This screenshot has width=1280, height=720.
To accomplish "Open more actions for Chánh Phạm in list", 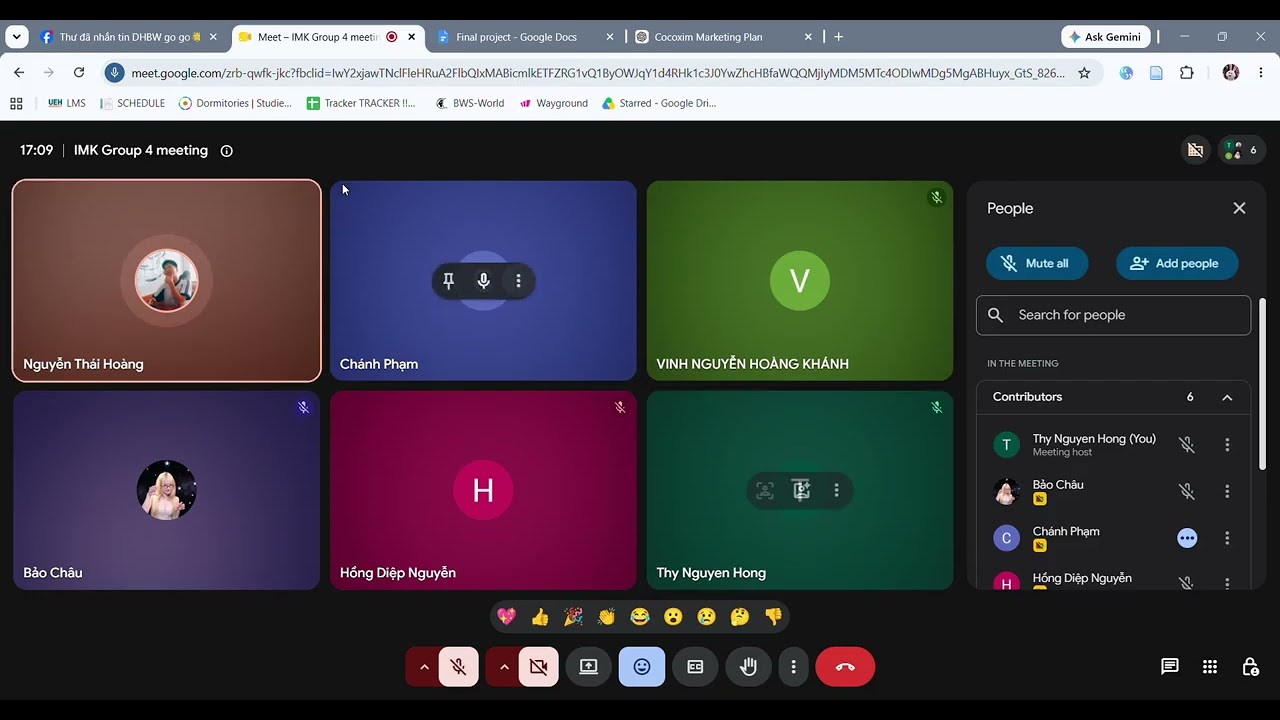I will click(1227, 538).
